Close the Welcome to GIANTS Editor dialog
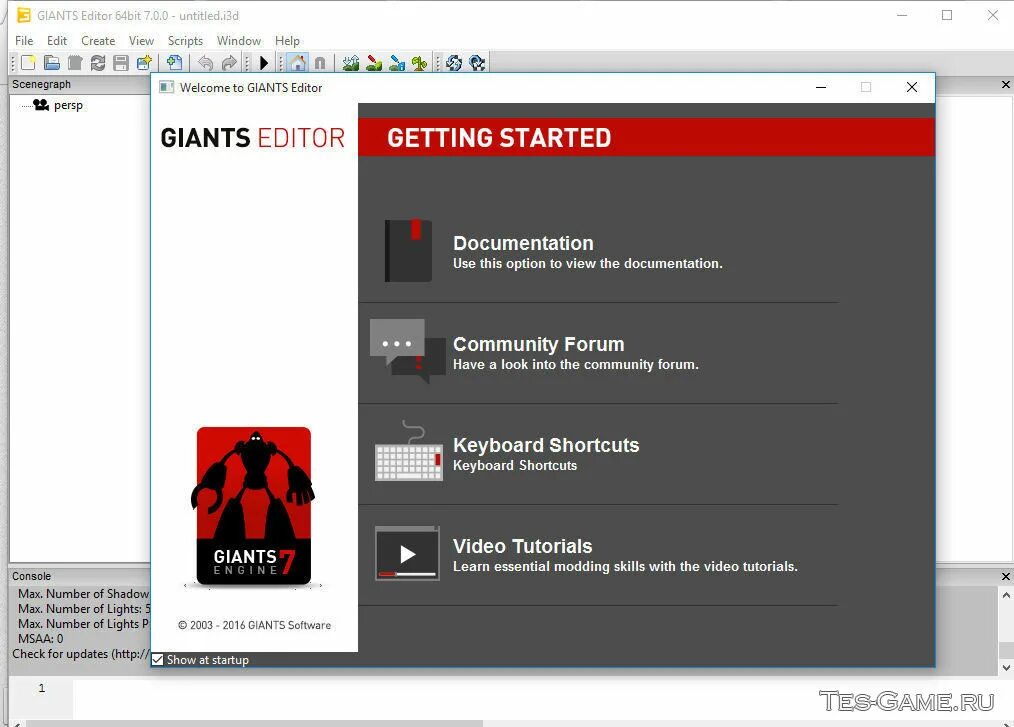The width and height of the screenshot is (1014, 727). (912, 87)
